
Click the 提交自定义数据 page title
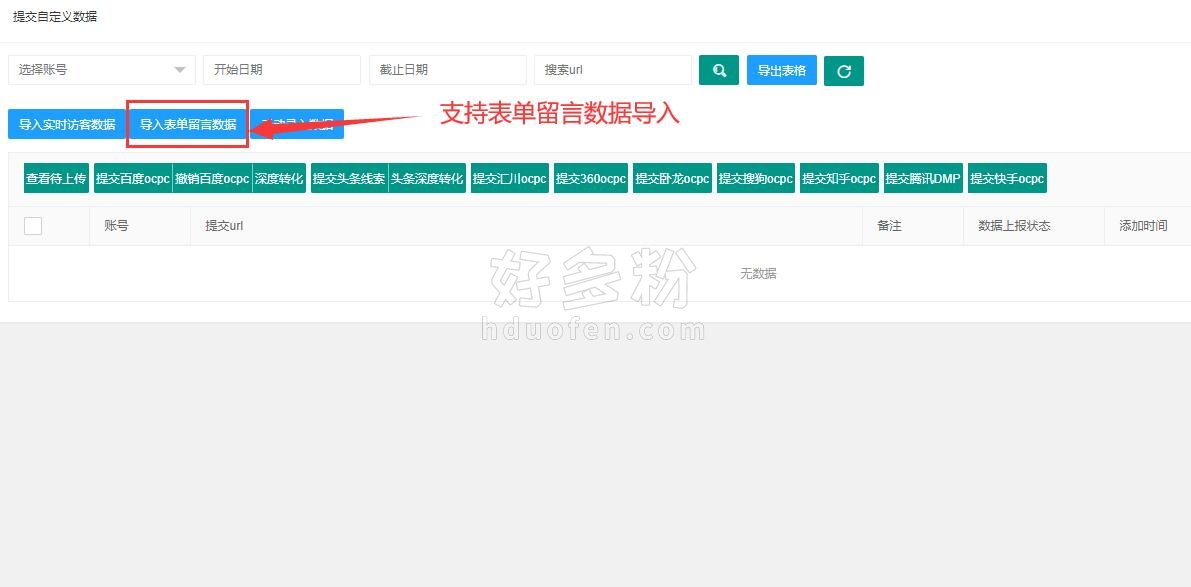tap(55, 16)
